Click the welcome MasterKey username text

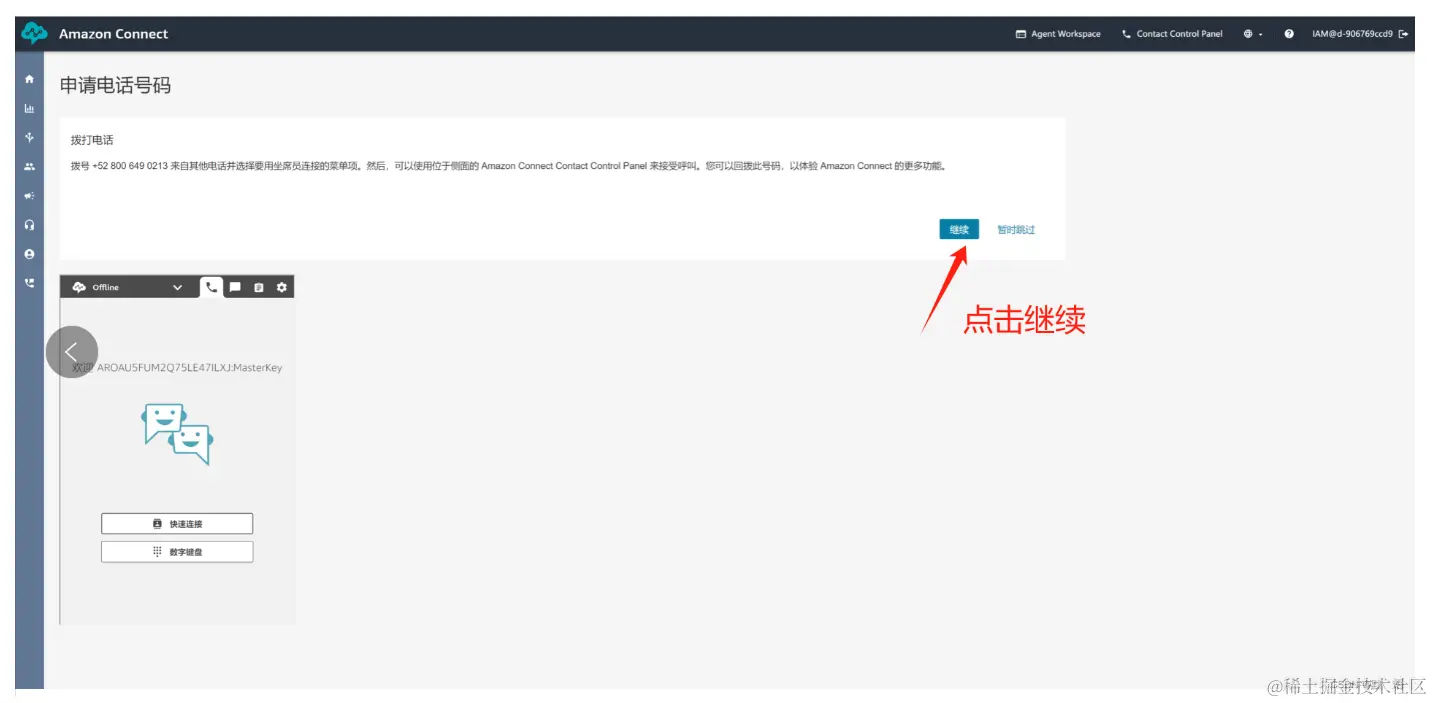point(177,367)
